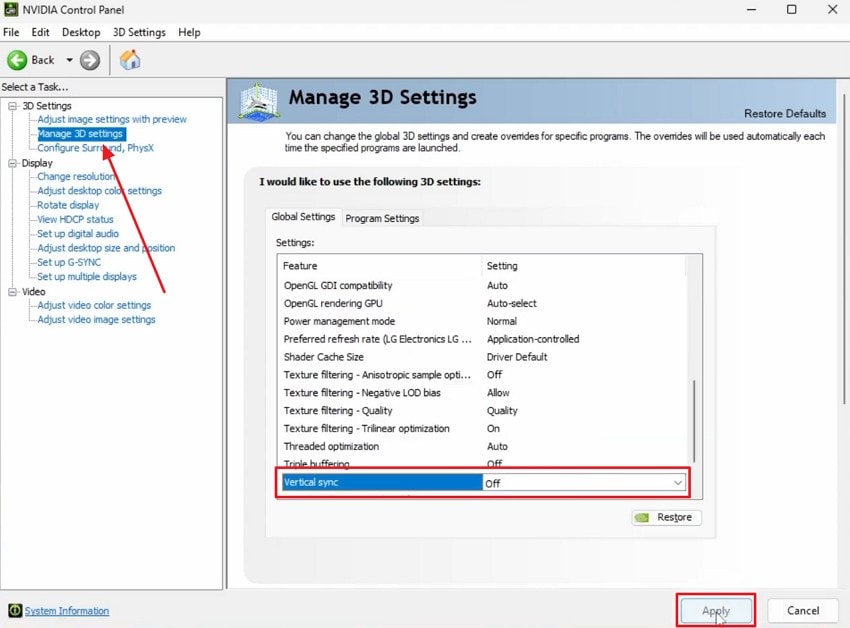Screen dimensions: 850x628
Task: Open the Help menu
Action: (x=189, y=33)
